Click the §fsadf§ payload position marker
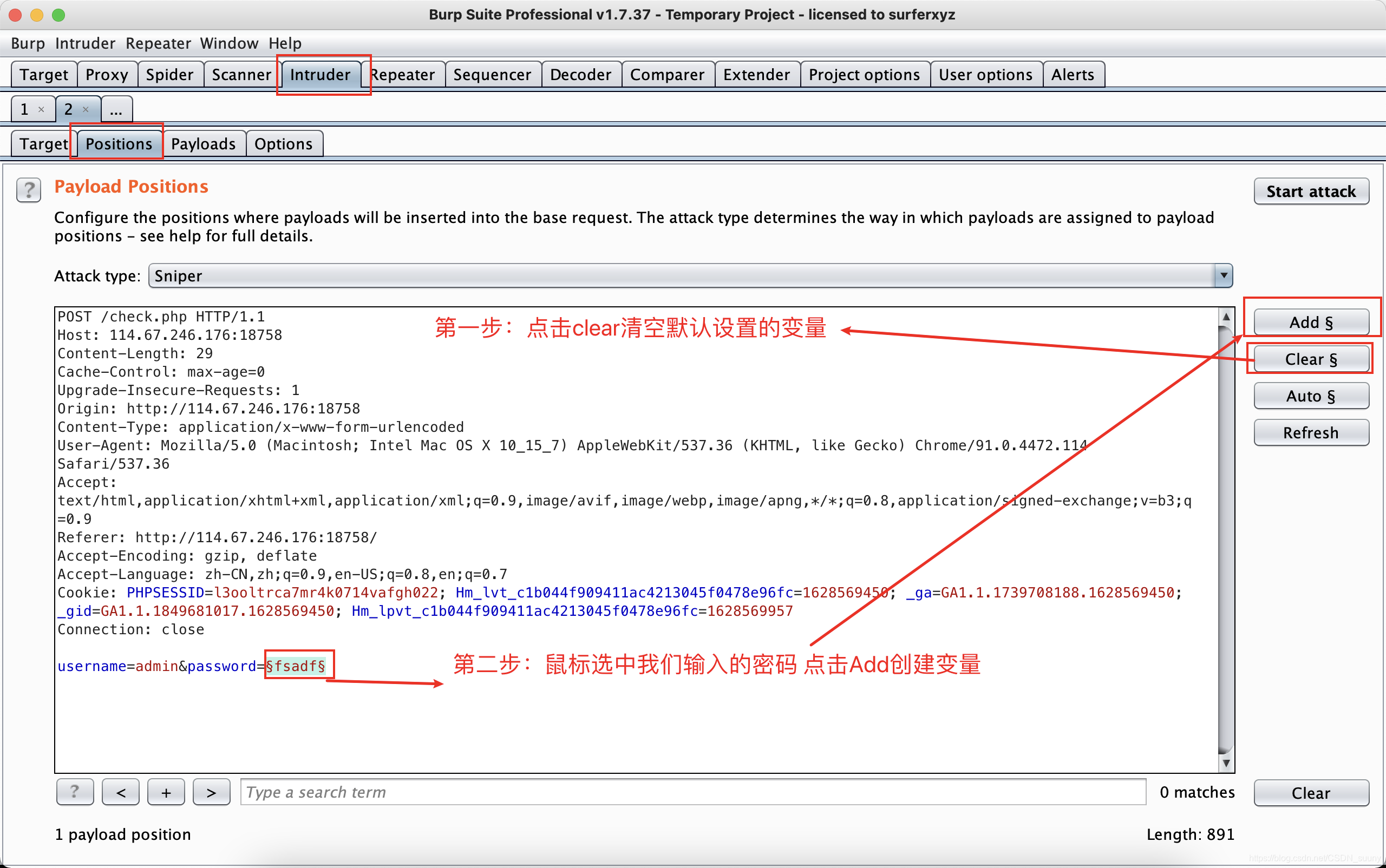The height and width of the screenshot is (868, 1386). point(296,666)
